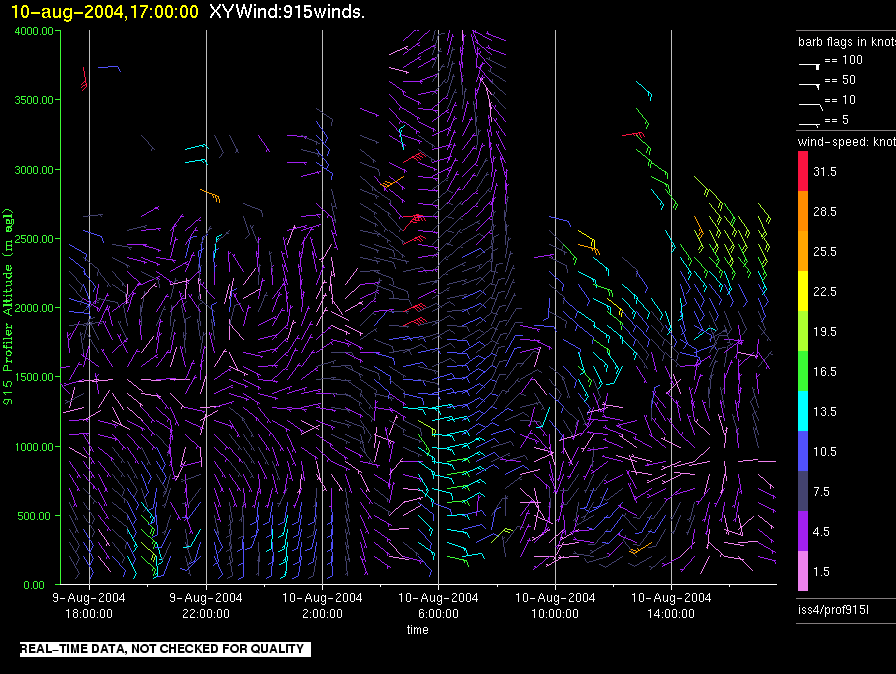The height and width of the screenshot is (674, 896).
Task: Click the yellow 10-aug-2004,17:00:00 timestamp
Action: coord(105,11)
